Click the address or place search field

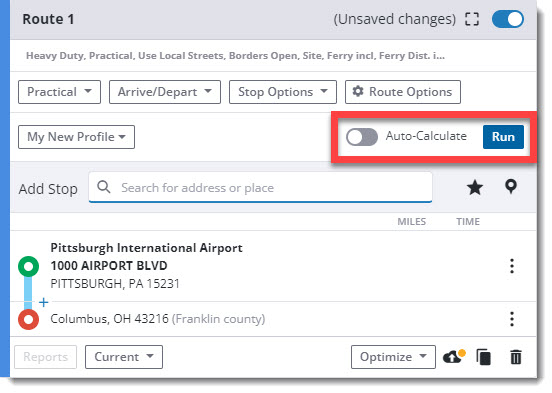coord(261,188)
